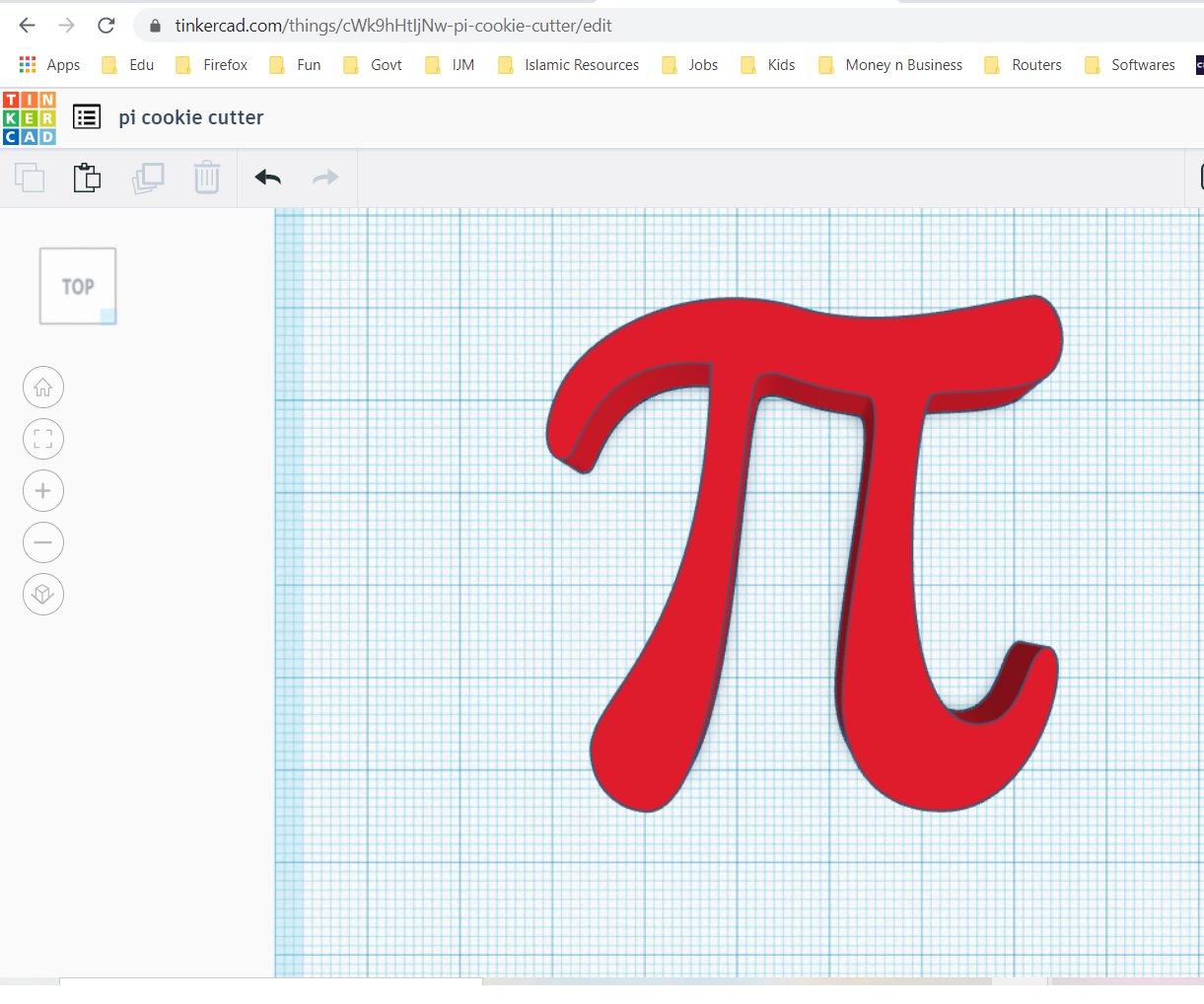Reload the Tinkercad page

click(106, 26)
